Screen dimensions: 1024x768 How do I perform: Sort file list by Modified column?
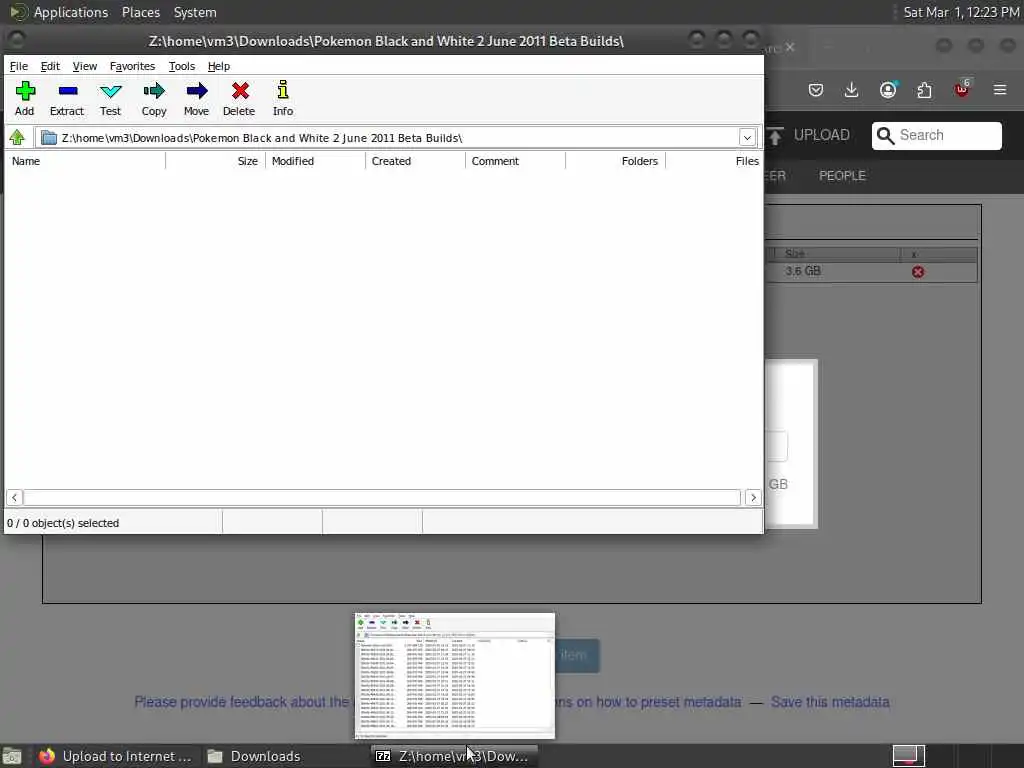tap(315, 161)
